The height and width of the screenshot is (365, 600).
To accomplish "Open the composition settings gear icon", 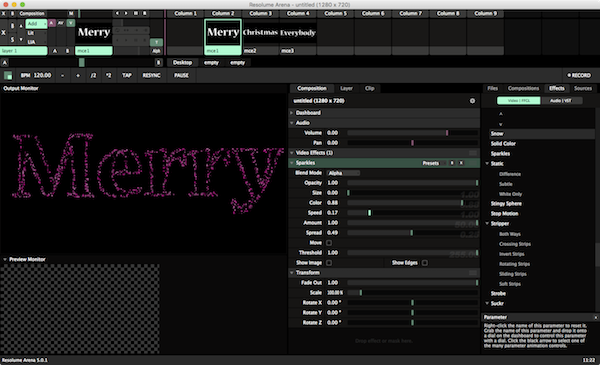I will pos(472,101).
